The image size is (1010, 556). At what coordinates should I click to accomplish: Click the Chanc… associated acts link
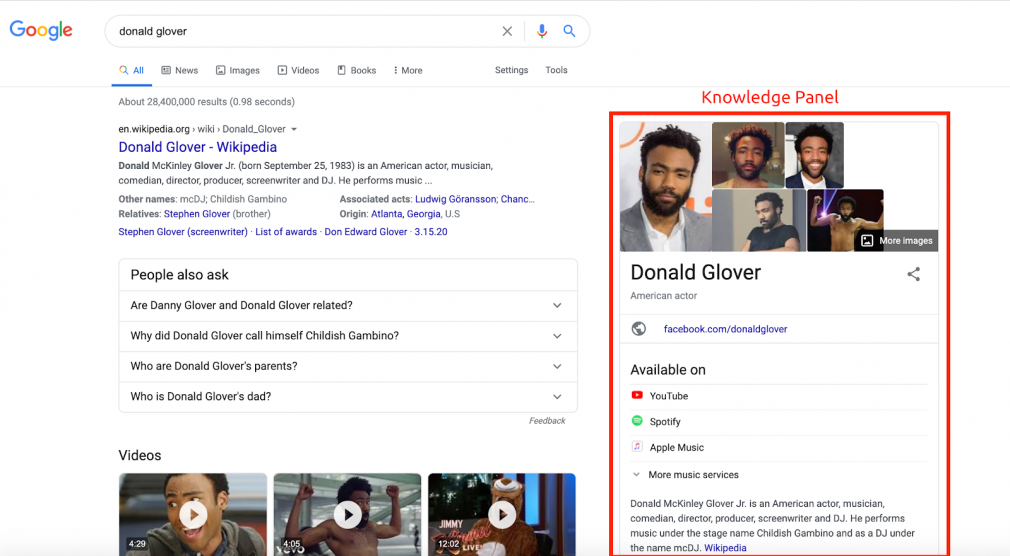click(518, 199)
